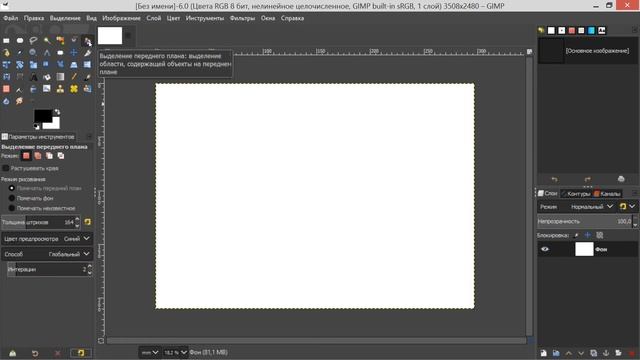Select the Smudge finger tool

[20, 101]
